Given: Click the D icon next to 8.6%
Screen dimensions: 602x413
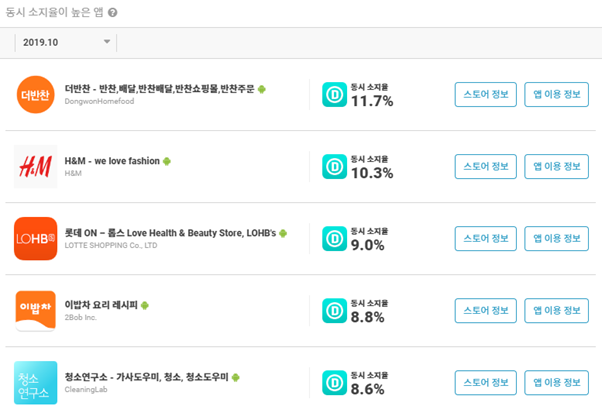Looking at the screenshot, I should click(334, 383).
